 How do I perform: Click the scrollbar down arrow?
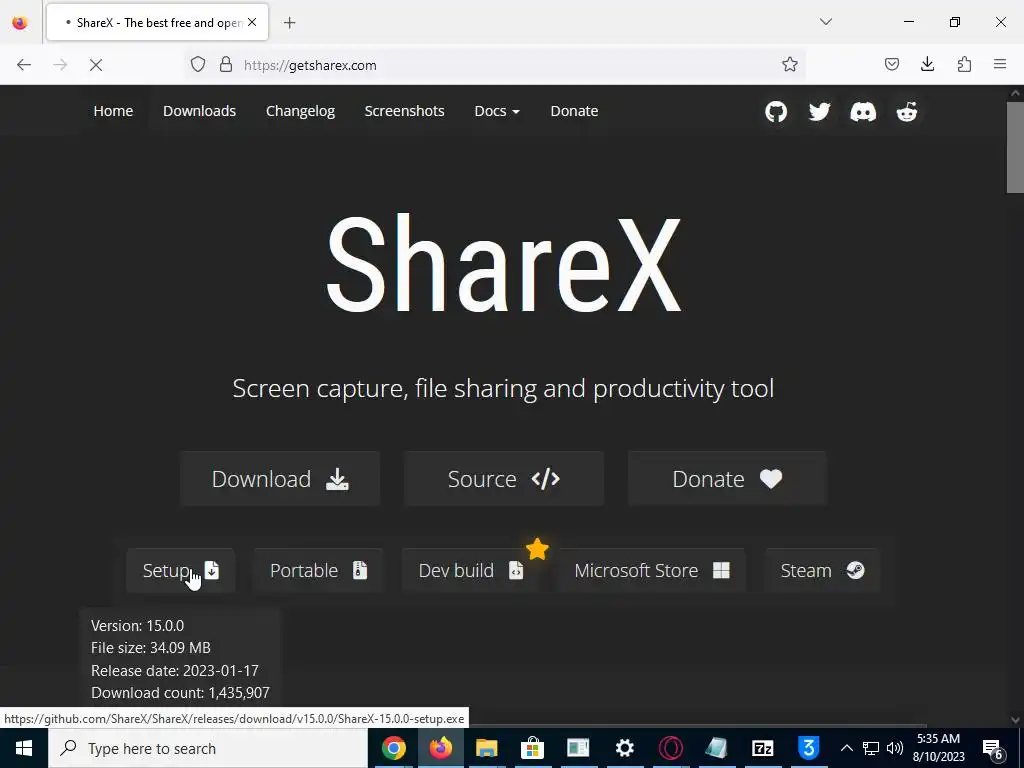pos(1015,720)
